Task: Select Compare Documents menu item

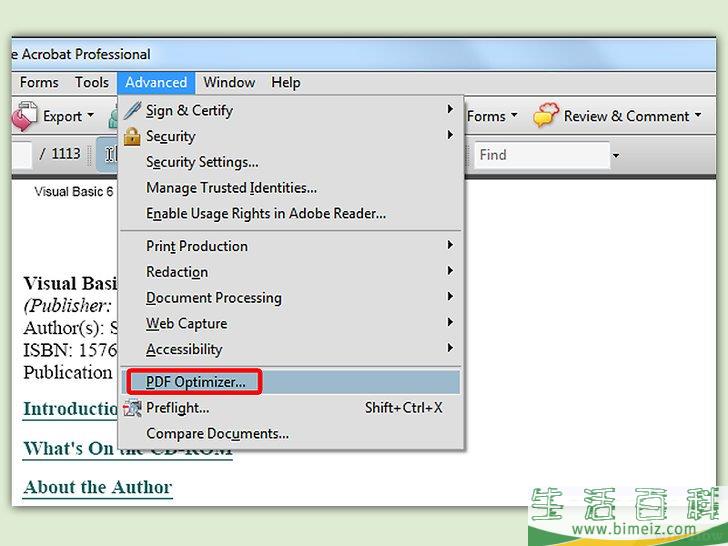Action: pyautogui.click(x=217, y=433)
